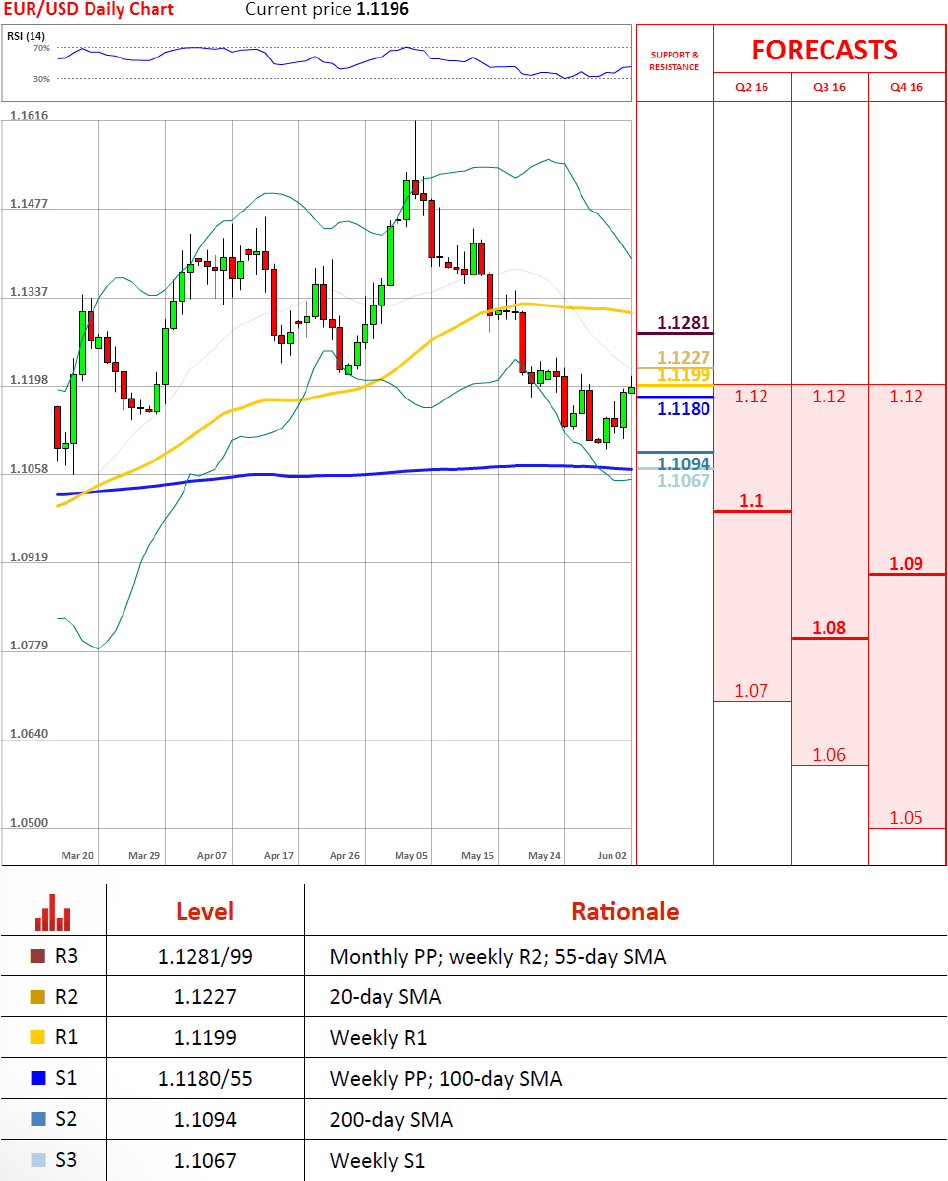Click the 1.1281 resistance level on chart

(683, 323)
